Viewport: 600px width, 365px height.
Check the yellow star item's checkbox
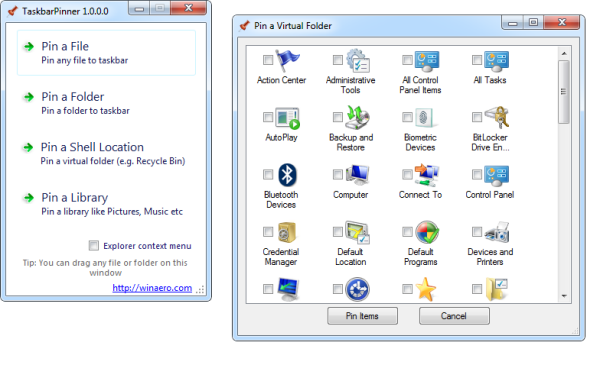[x=407, y=289]
